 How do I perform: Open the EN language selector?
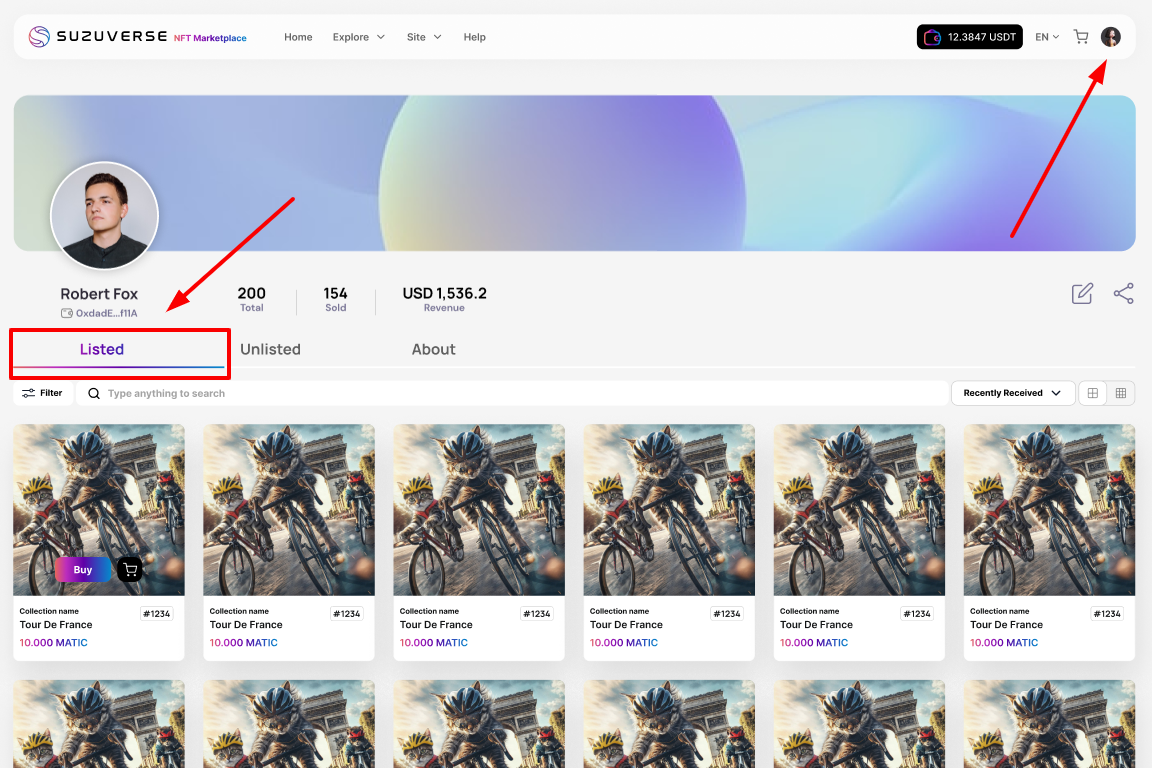click(1047, 37)
